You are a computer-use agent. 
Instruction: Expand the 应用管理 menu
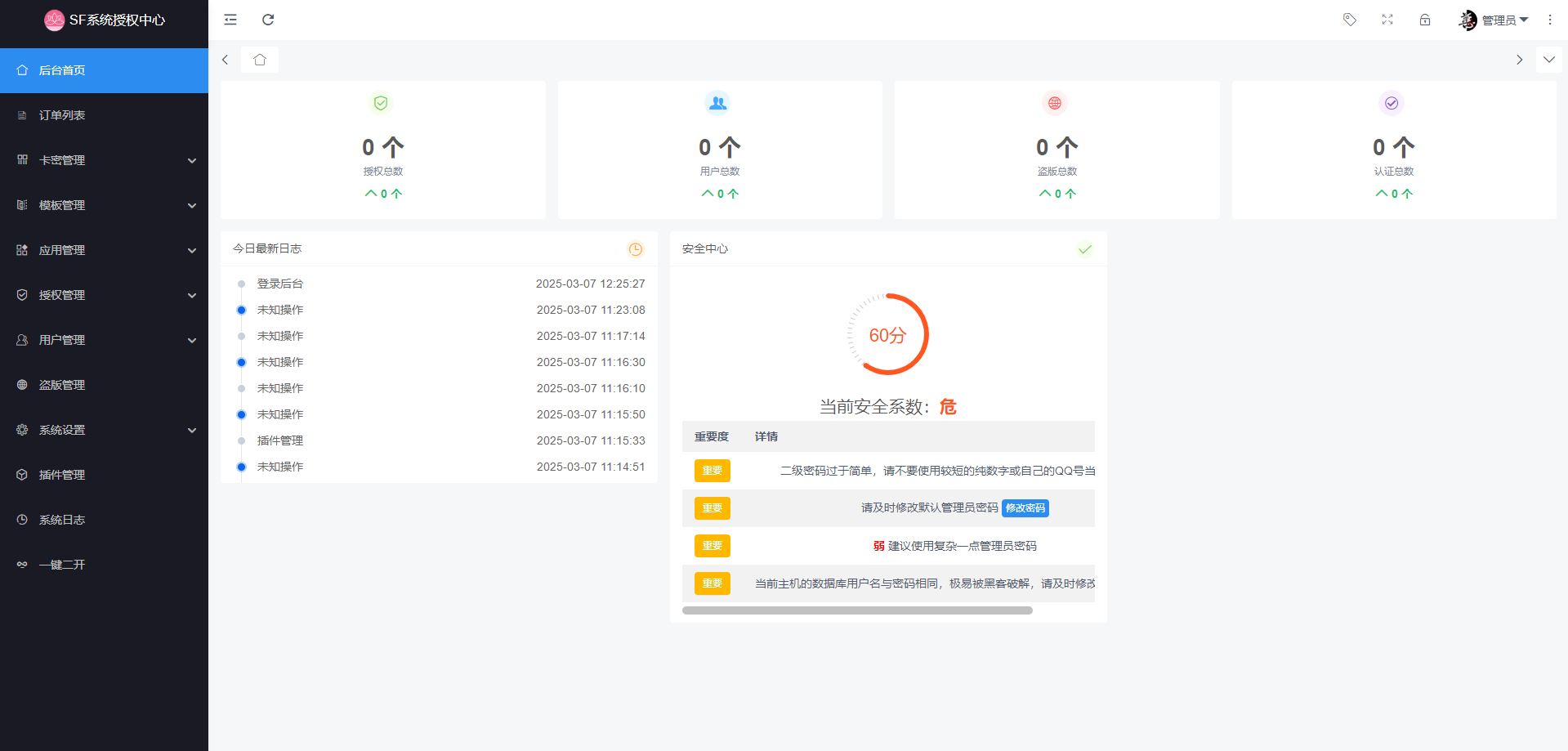[x=104, y=250]
